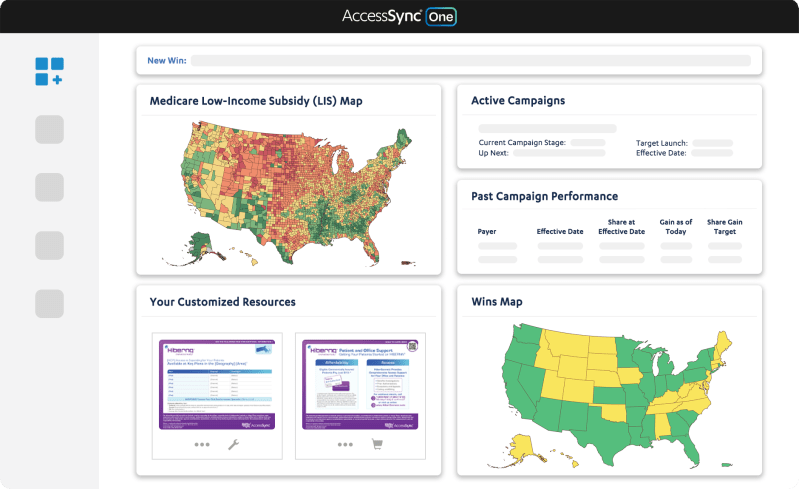The image size is (799, 489).
Task: Open the Patient and Office Support resource thumbnail
Action: tap(360, 385)
